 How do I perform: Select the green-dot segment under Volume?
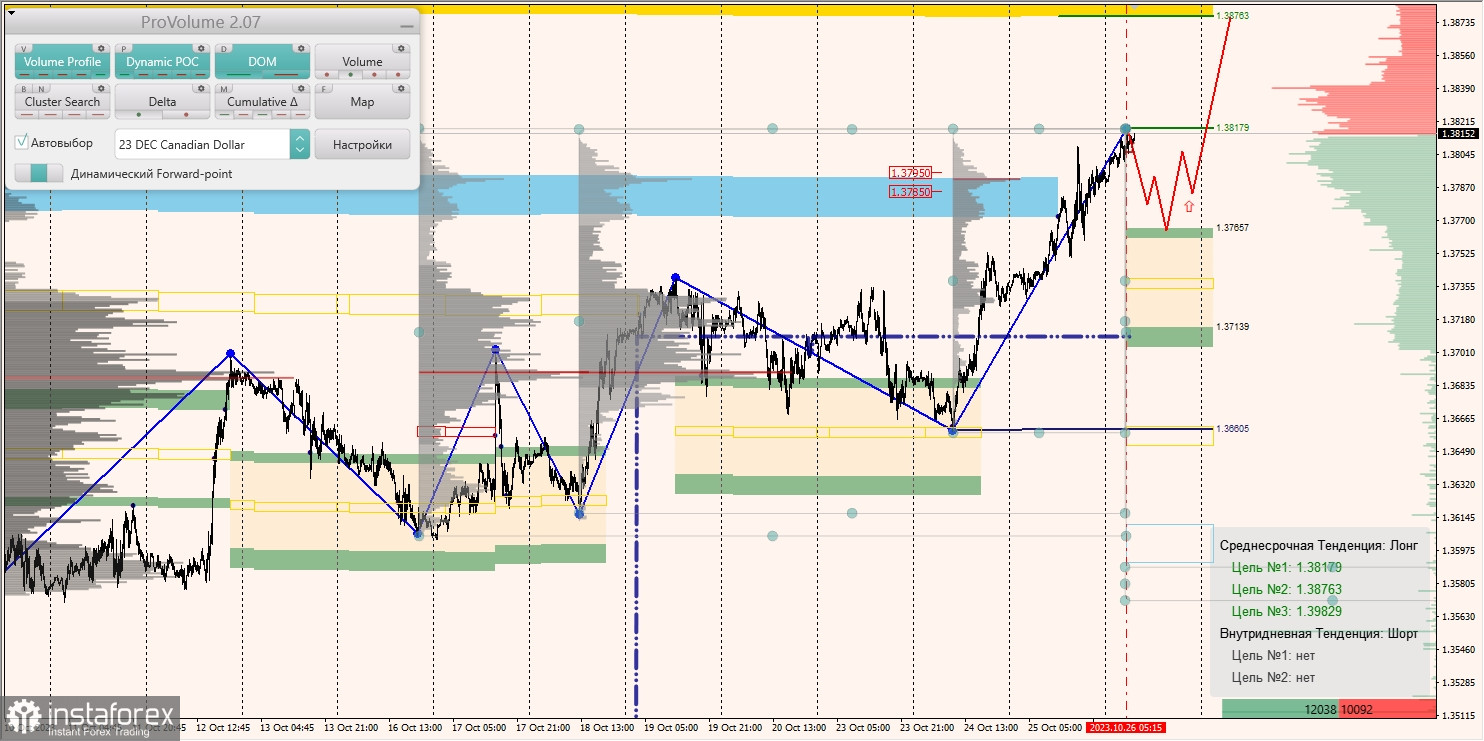[x=351, y=75]
